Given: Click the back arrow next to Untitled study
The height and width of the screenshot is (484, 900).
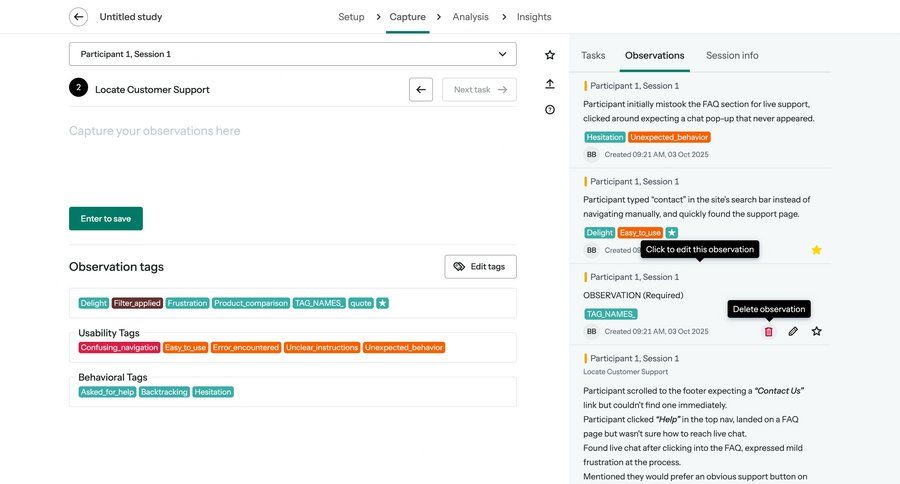Looking at the screenshot, I should (78, 17).
